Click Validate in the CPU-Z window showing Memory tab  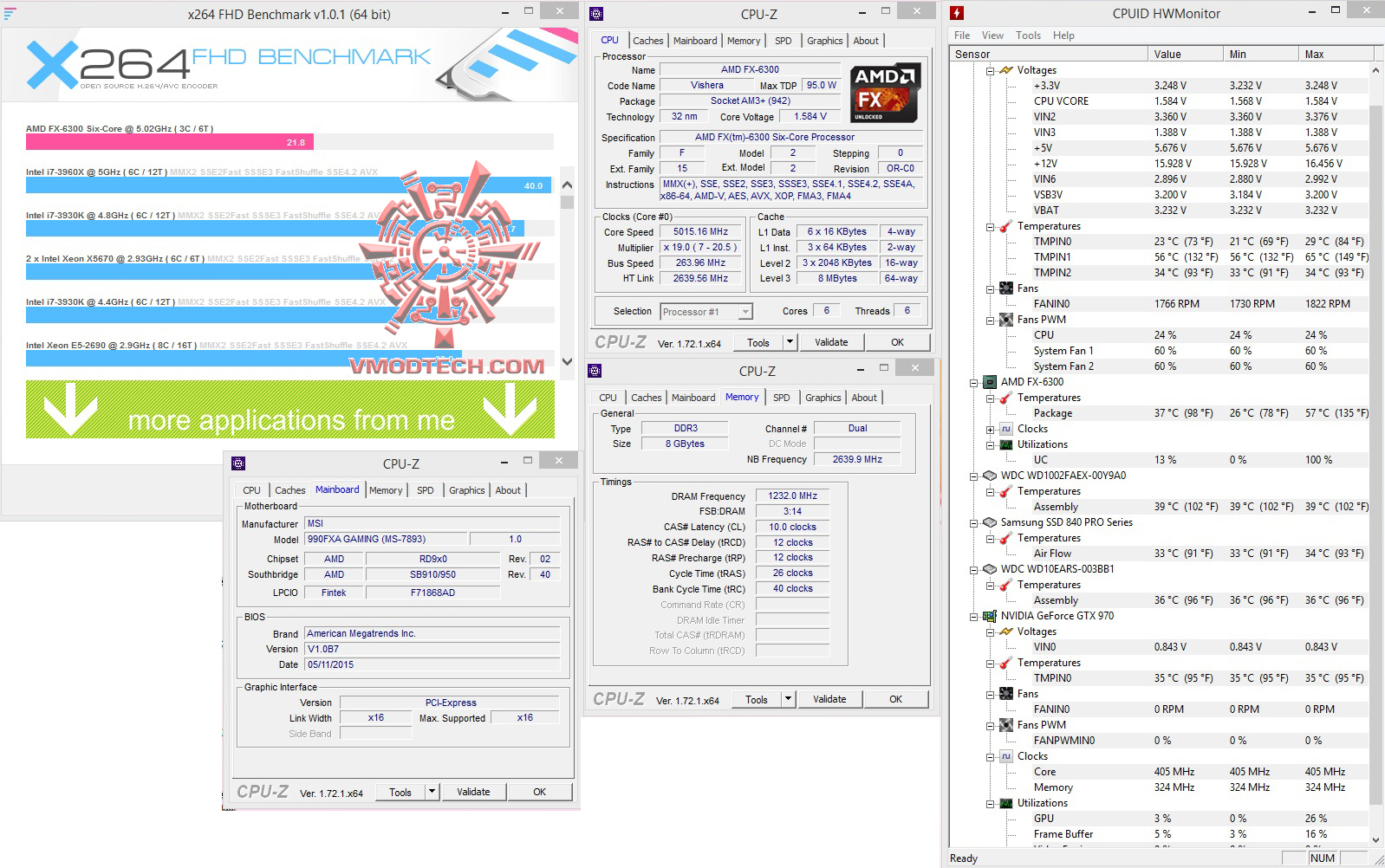(x=829, y=699)
